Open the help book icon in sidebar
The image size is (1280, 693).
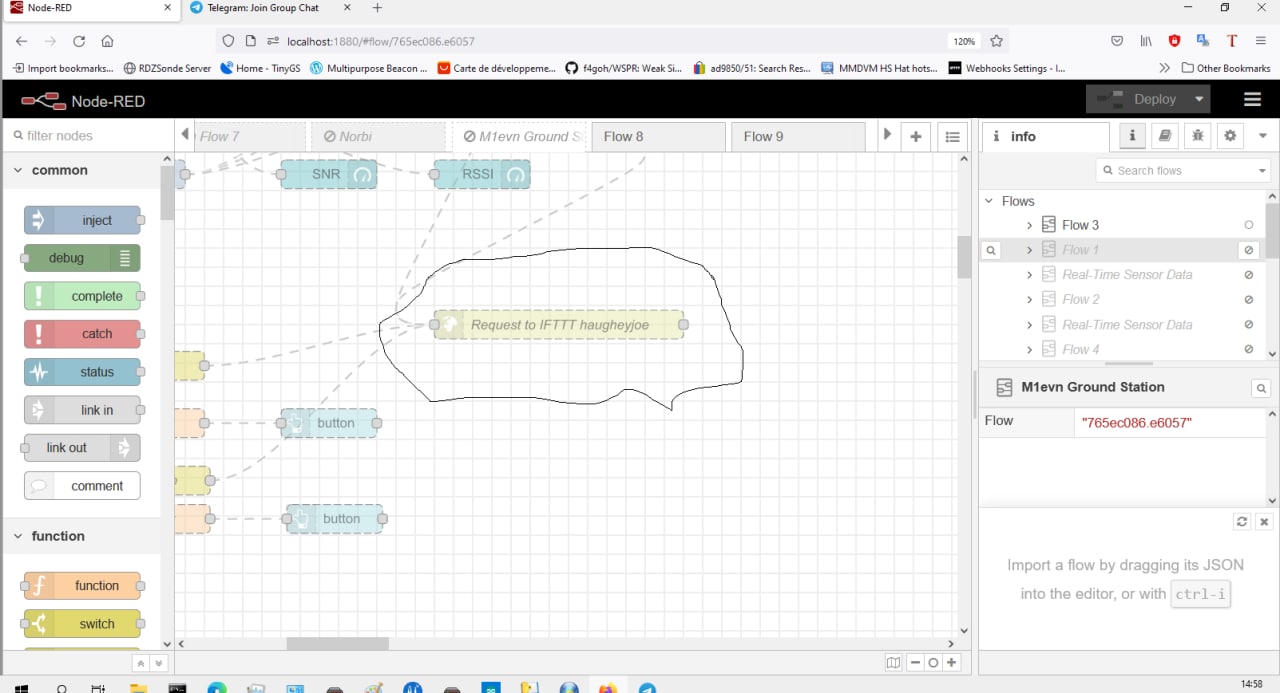pyautogui.click(x=1164, y=136)
